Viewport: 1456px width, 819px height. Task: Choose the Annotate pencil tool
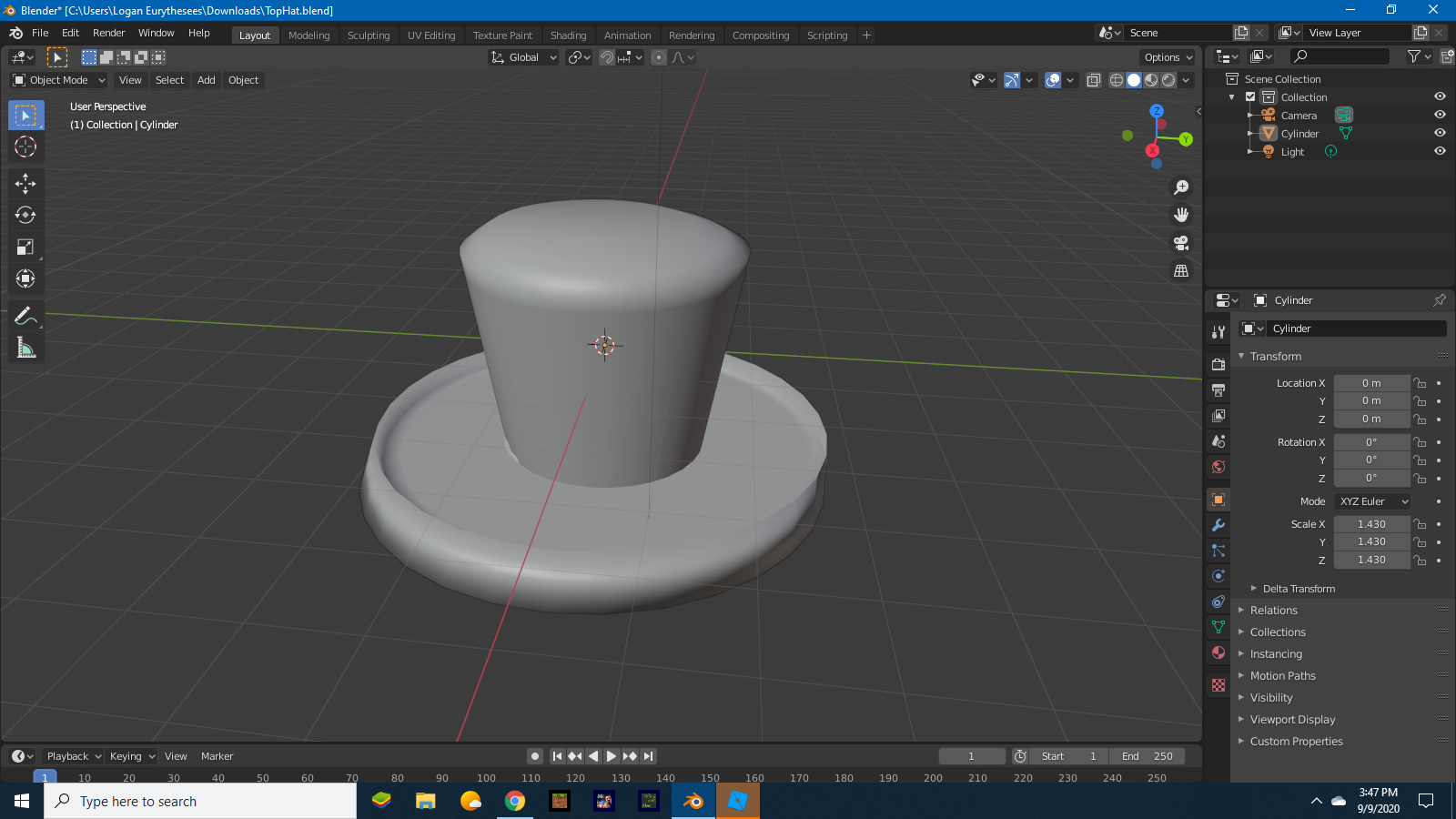coord(25,316)
